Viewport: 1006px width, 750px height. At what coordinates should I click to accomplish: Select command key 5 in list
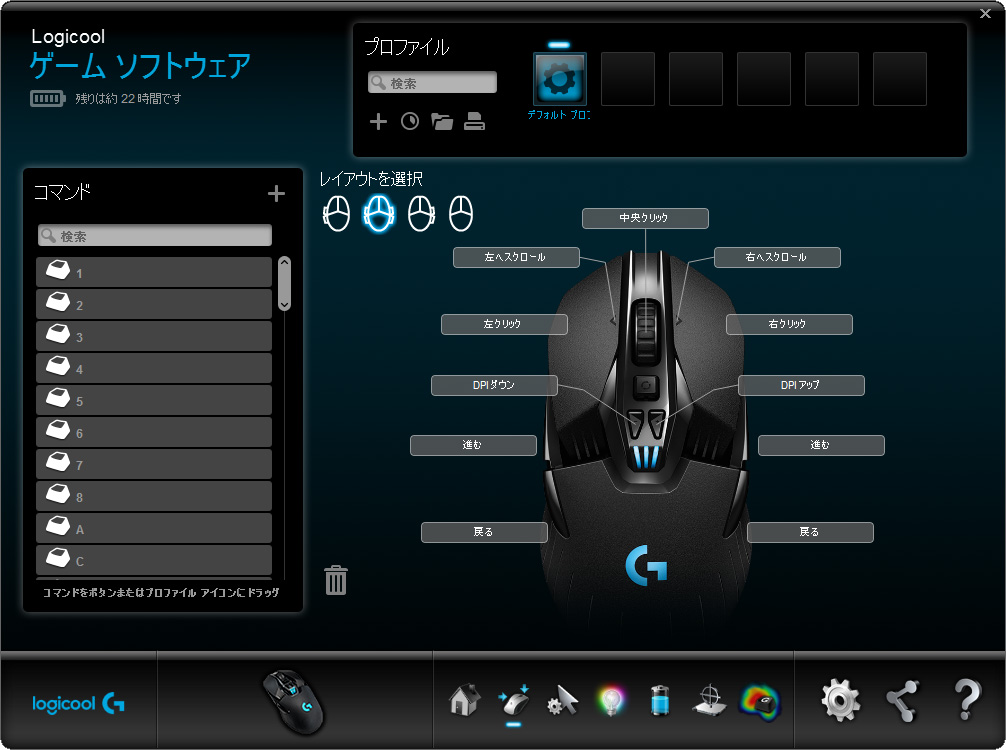click(154, 400)
